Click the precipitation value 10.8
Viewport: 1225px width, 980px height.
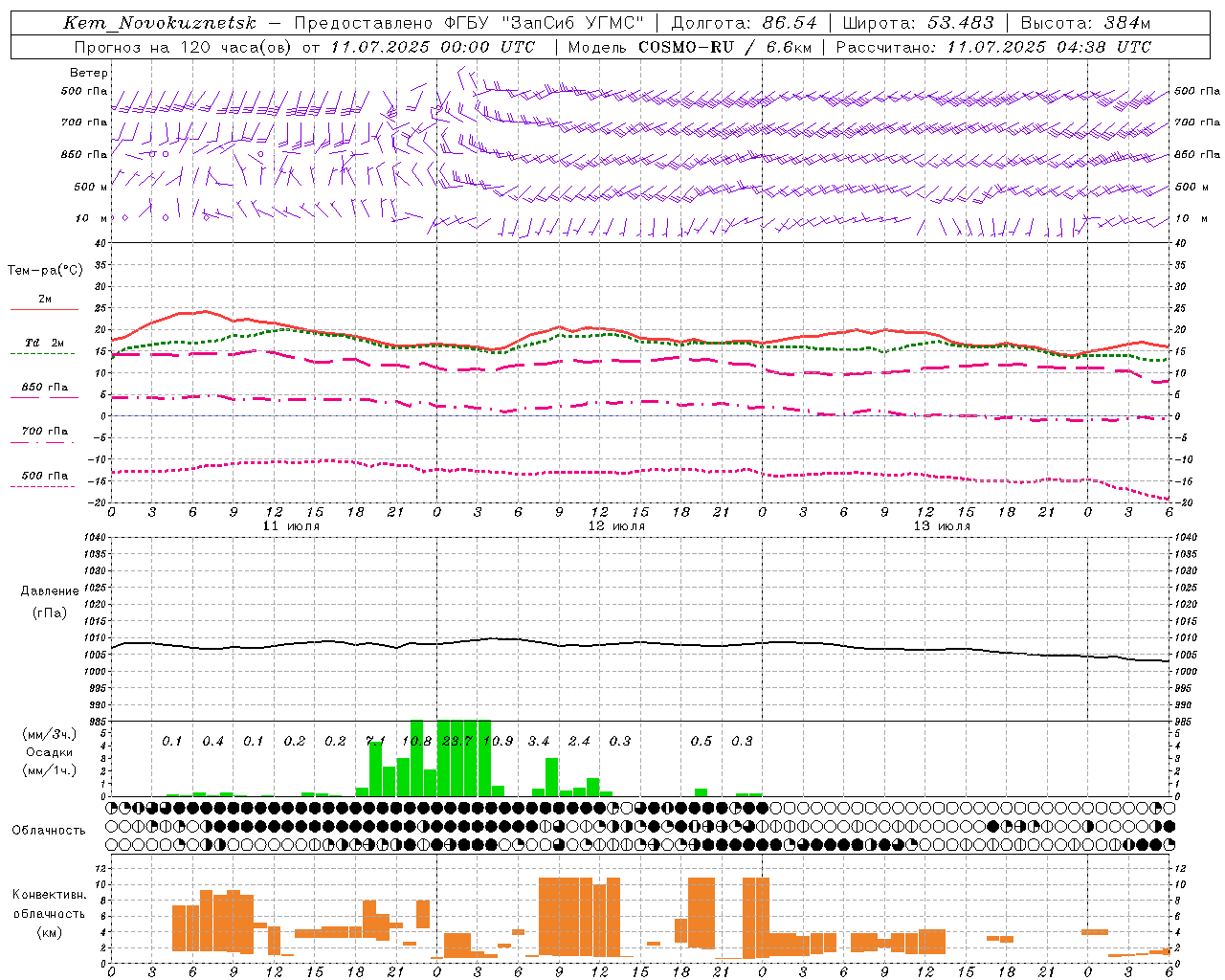(x=416, y=742)
